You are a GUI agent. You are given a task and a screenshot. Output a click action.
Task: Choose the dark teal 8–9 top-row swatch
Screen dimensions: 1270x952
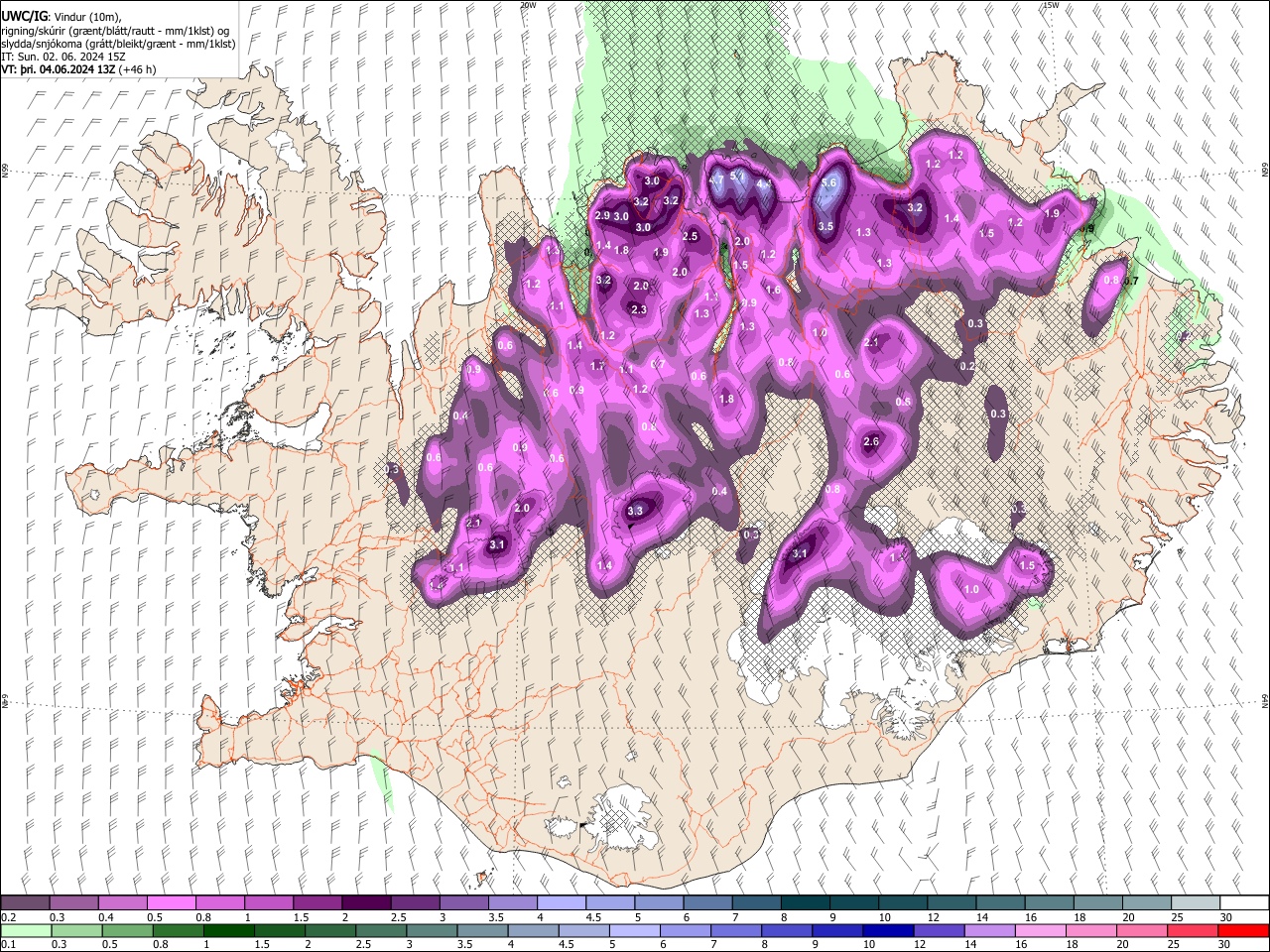click(804, 903)
